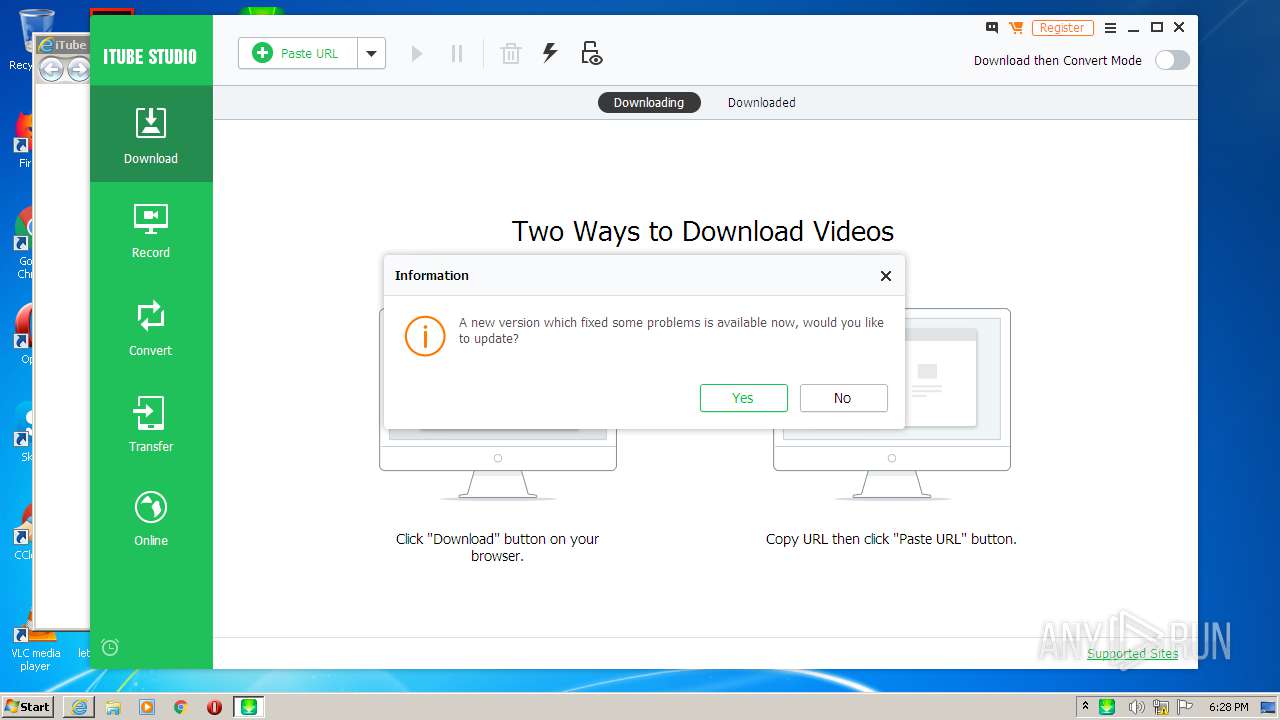Open the feedback chat icon
1280x720 pixels.
click(992, 28)
